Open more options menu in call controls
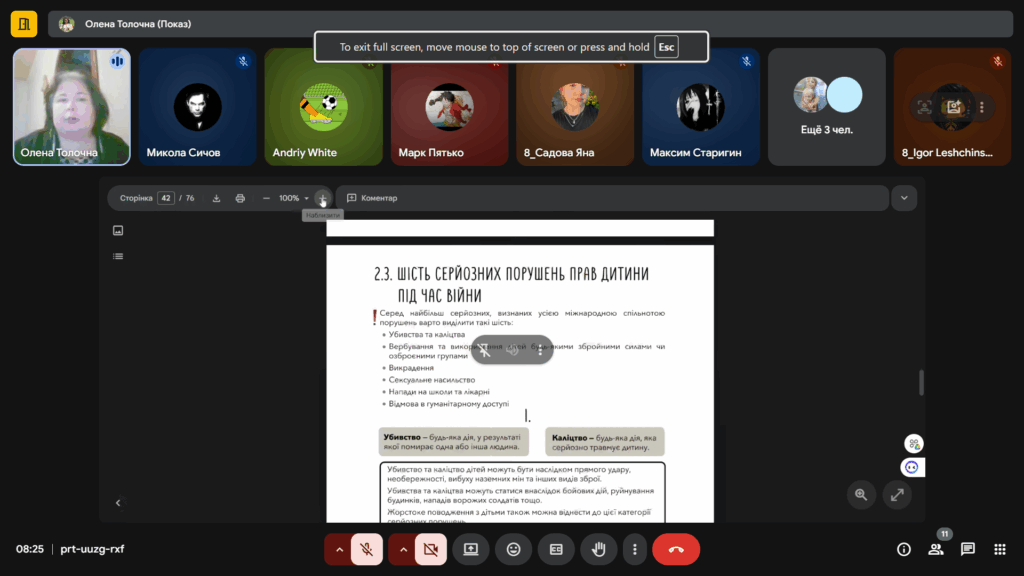Viewport: 1024px width, 576px height. pyautogui.click(x=634, y=549)
